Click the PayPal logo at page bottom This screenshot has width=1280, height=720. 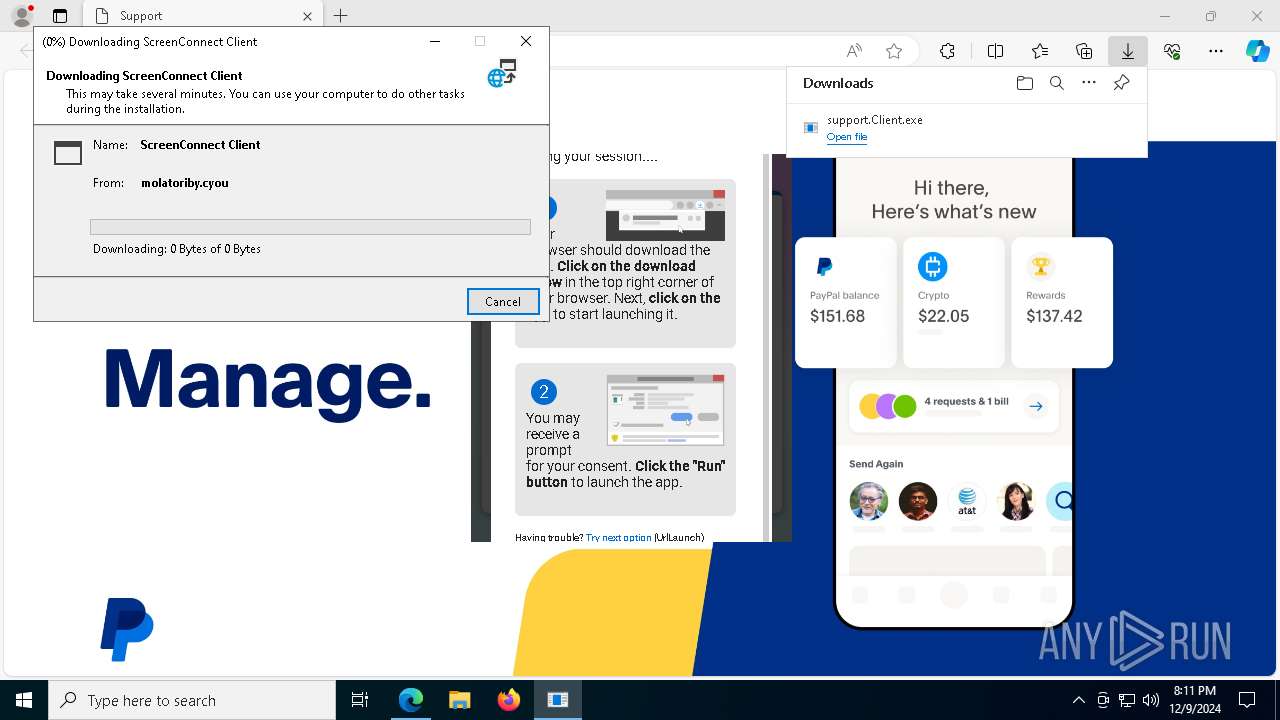click(x=127, y=629)
